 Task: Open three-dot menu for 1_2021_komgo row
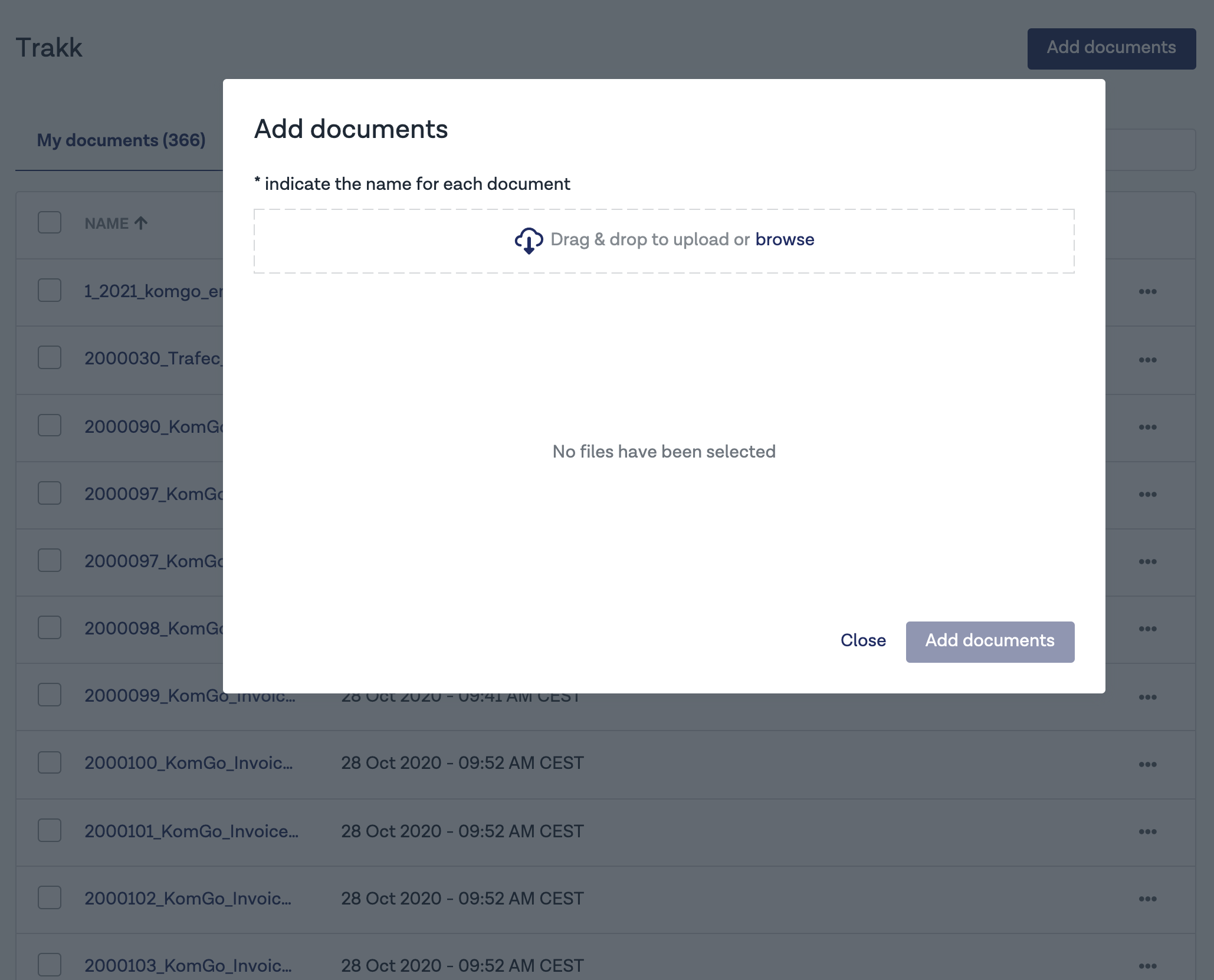1147,292
